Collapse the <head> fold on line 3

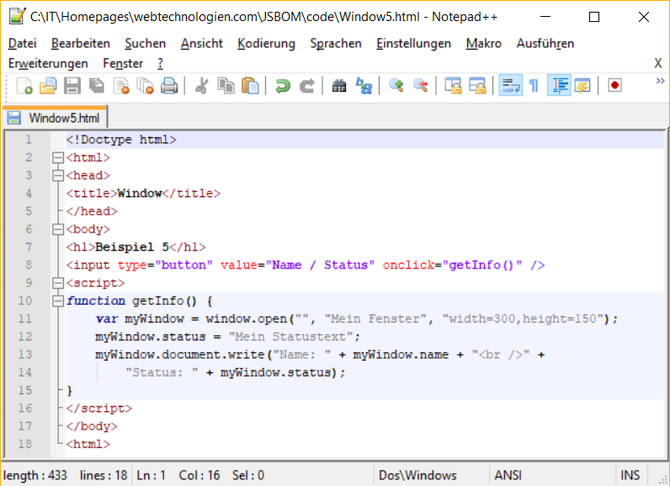[x=58, y=176]
